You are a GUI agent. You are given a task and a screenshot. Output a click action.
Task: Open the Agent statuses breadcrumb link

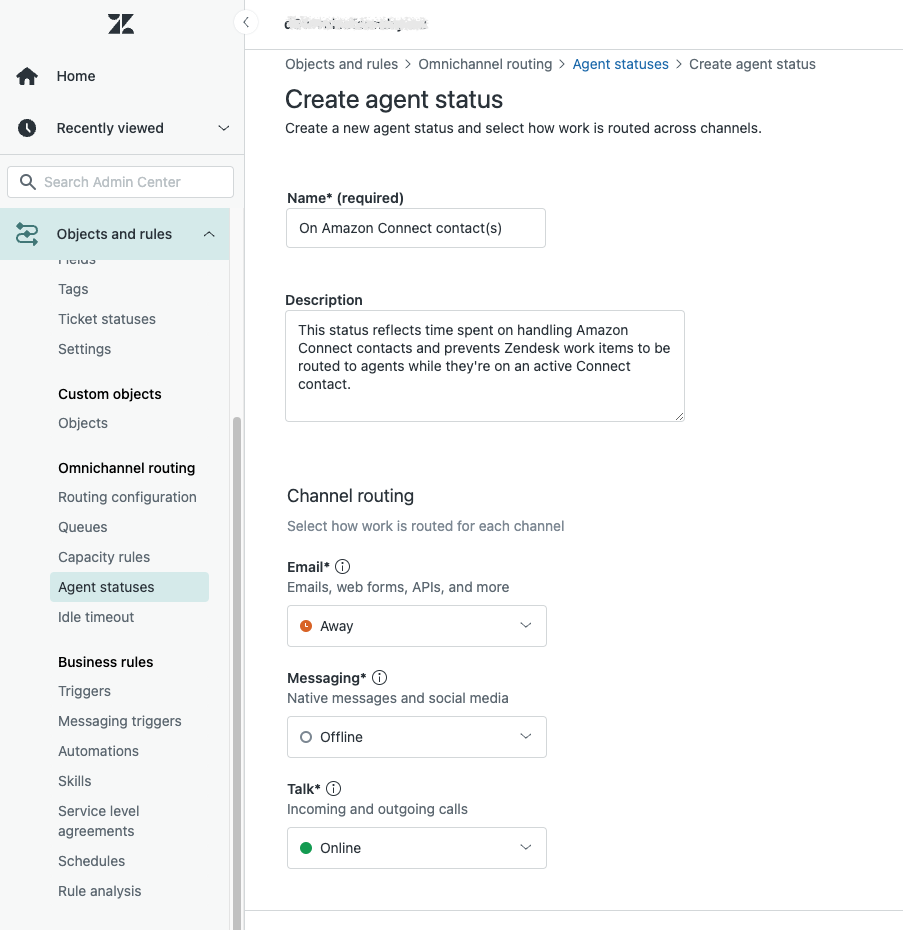620,64
